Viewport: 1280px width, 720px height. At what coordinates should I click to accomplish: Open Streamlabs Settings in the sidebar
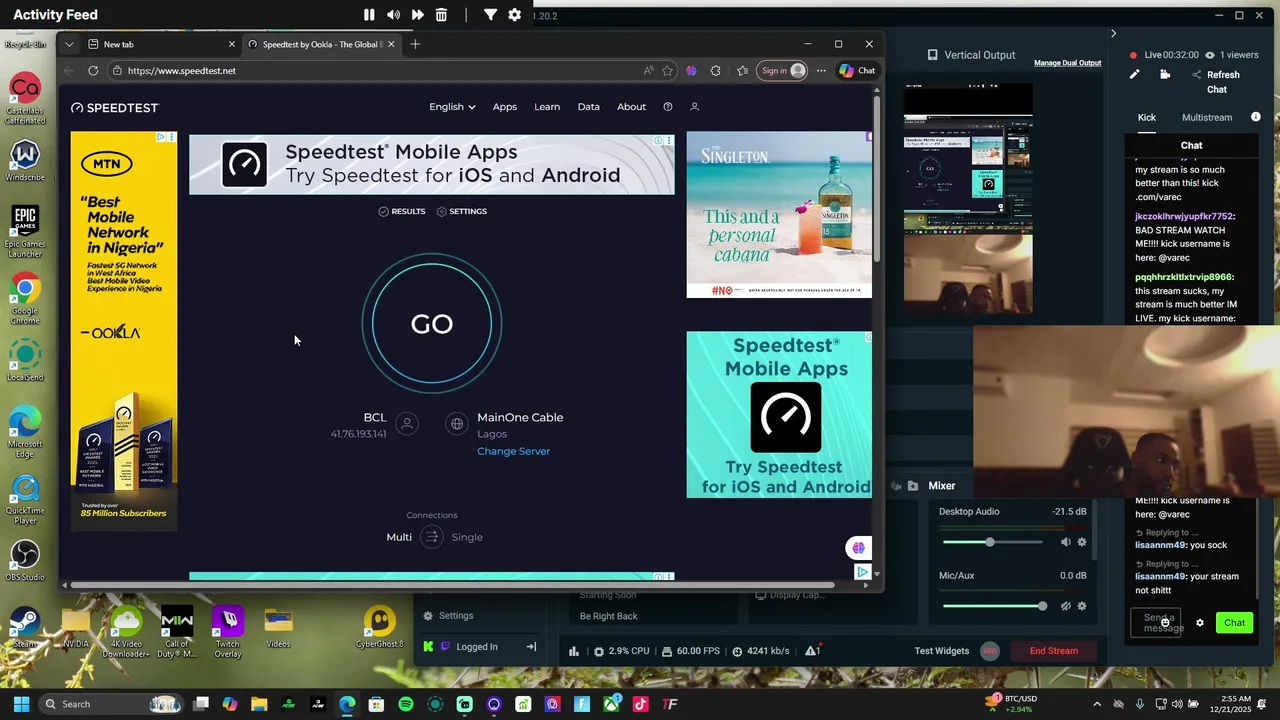point(448,616)
